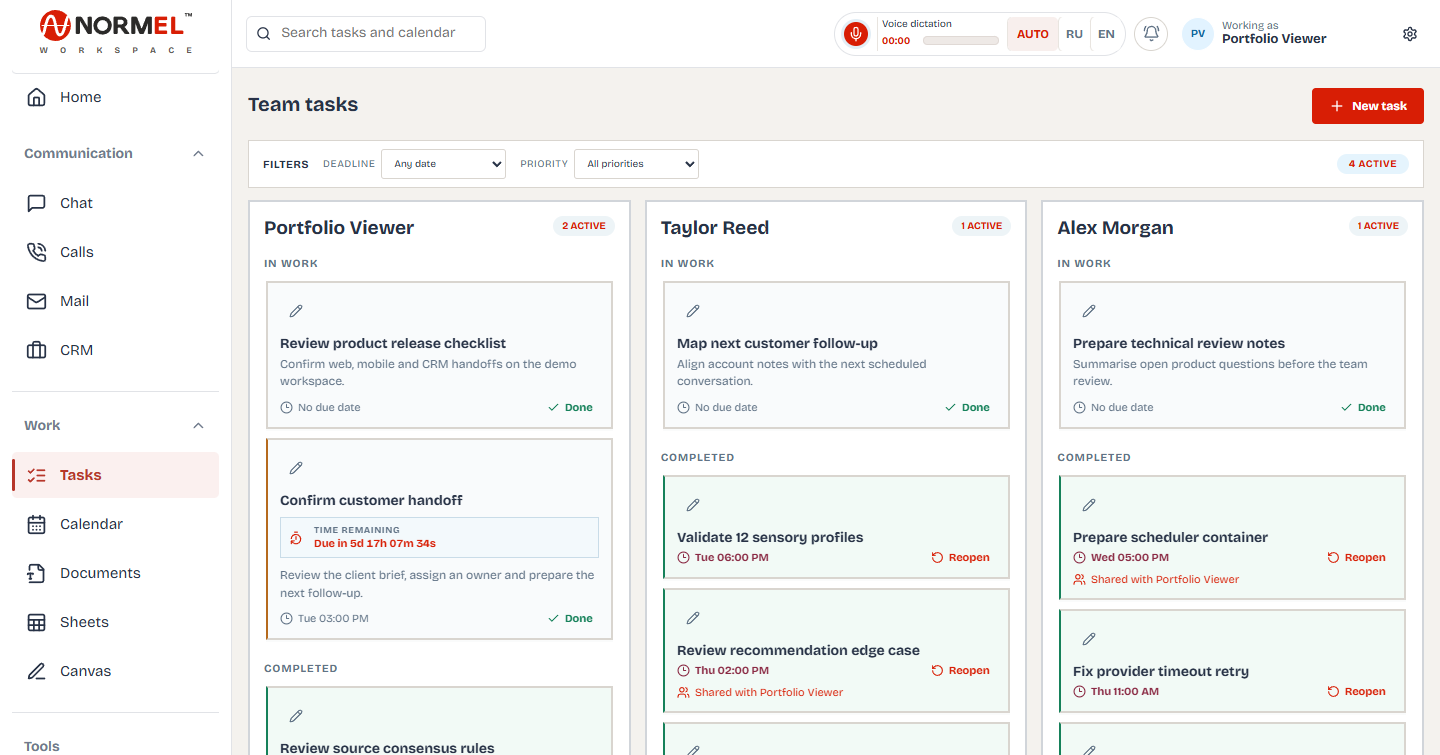Mark Prepare technical review notes as Done
The width and height of the screenshot is (1440, 755).
(1363, 408)
